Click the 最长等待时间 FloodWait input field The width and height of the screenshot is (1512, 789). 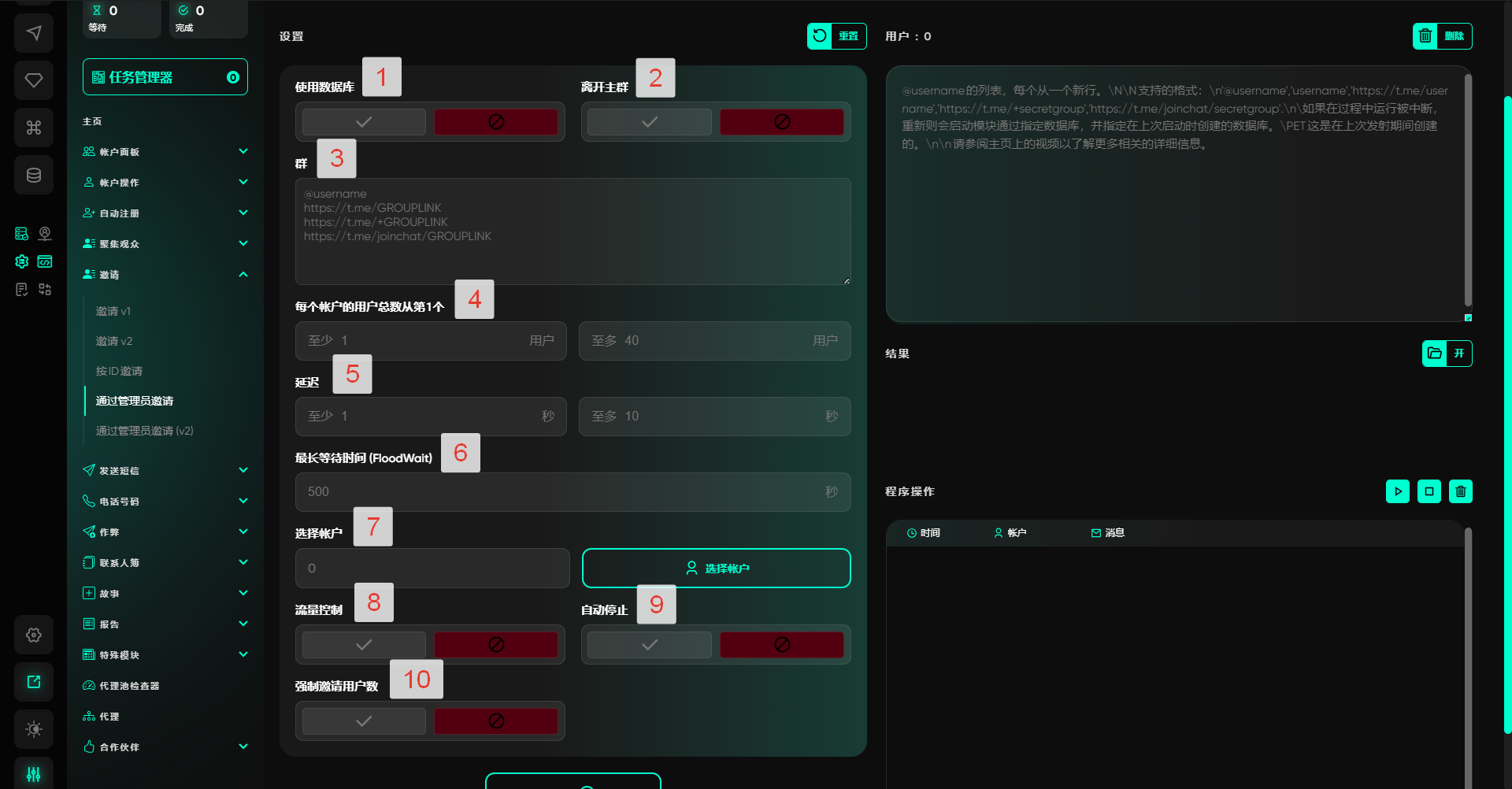point(563,492)
